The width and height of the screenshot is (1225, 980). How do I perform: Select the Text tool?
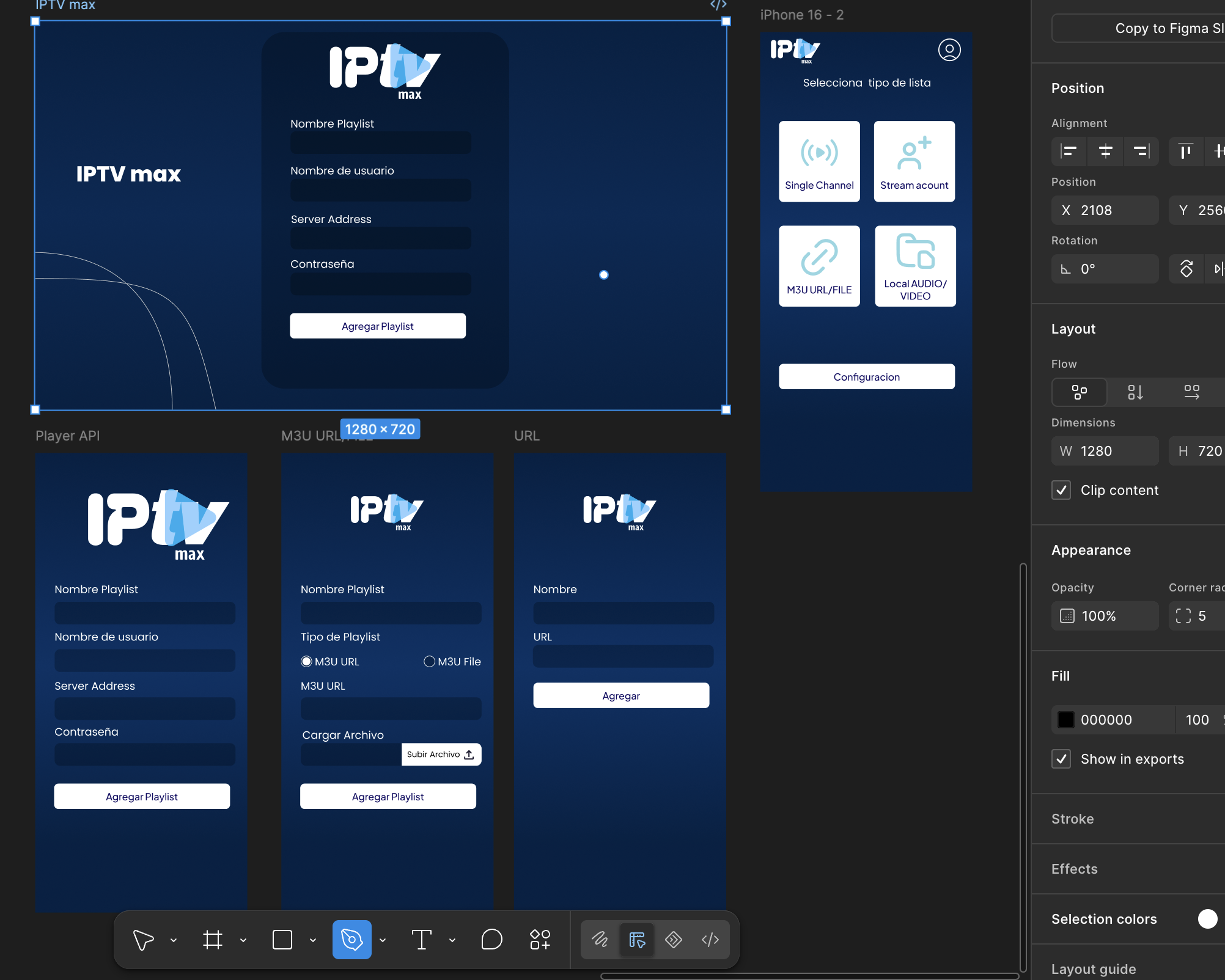click(422, 940)
